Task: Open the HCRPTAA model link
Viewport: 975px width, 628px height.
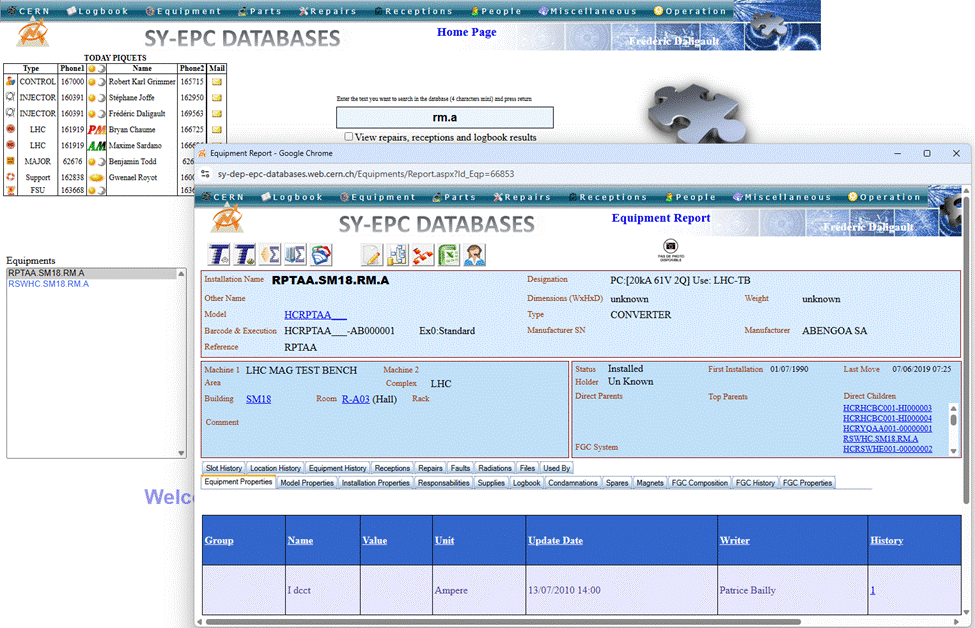Action: [315, 314]
